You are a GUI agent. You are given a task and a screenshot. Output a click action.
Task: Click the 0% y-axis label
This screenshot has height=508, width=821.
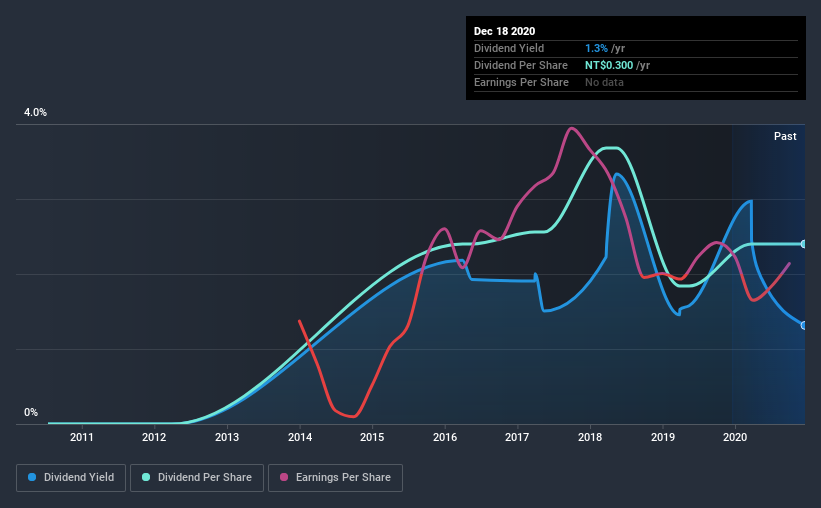pos(31,413)
